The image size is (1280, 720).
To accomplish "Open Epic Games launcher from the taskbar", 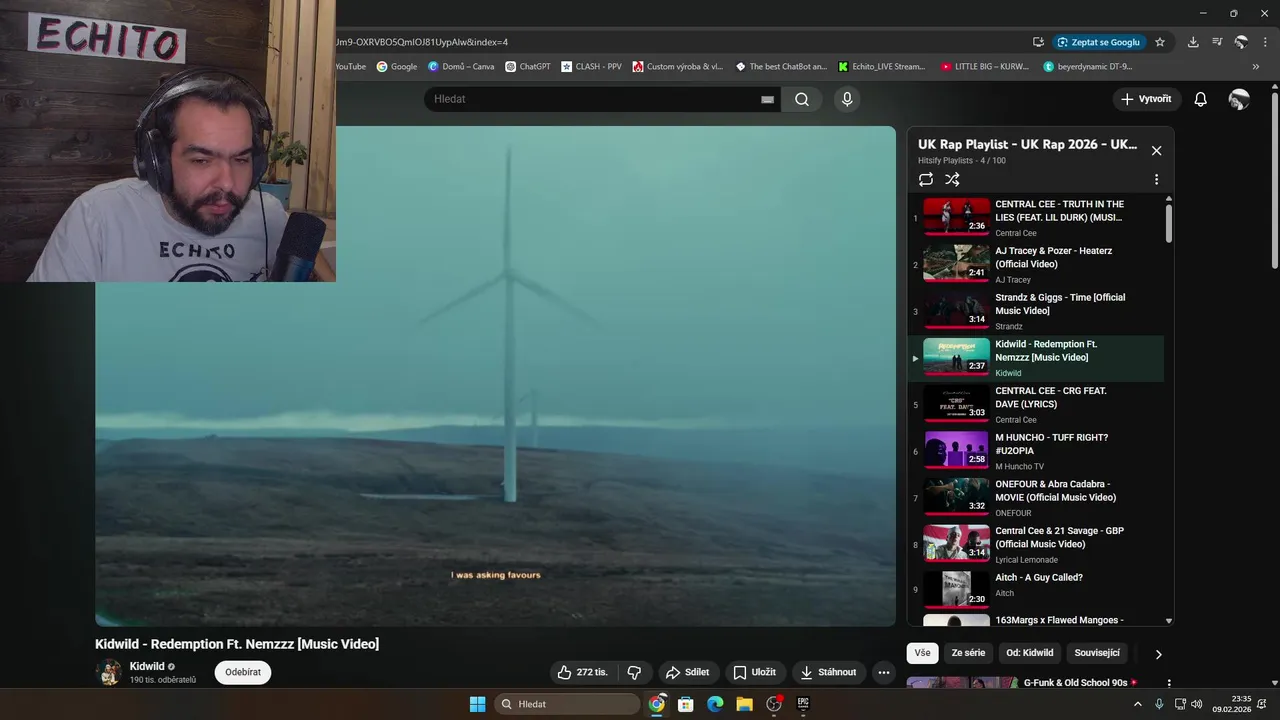I will point(803,704).
